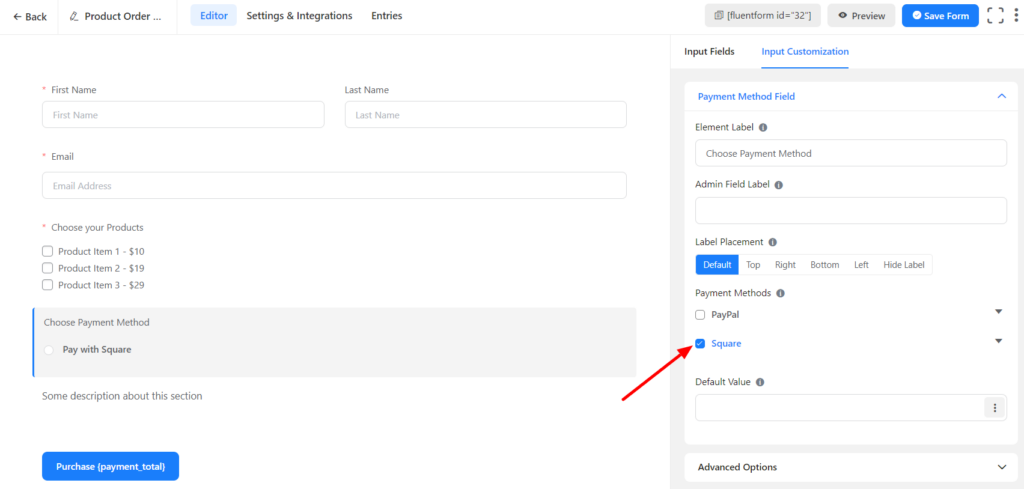This screenshot has width=1024, height=489.
Task: Switch to the Input Fields tab
Action: pos(709,52)
